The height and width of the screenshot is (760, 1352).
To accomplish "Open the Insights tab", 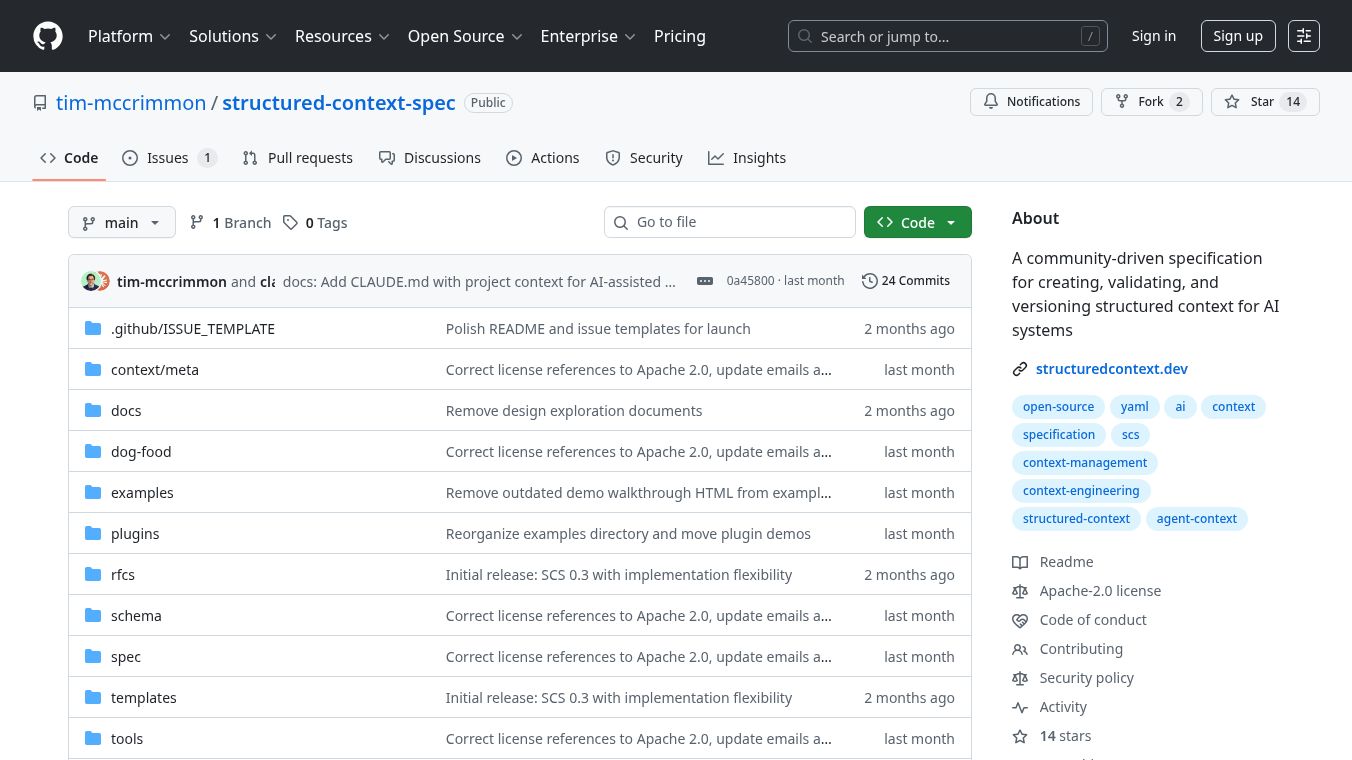I will click(747, 158).
